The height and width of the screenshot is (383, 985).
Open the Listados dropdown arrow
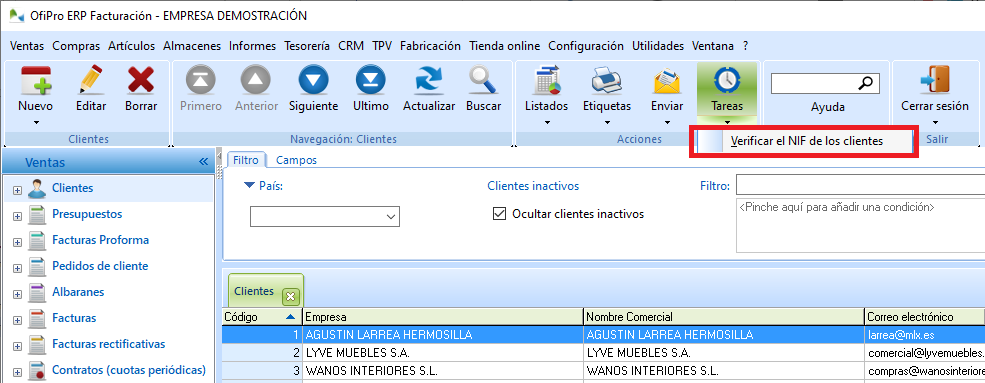click(x=547, y=122)
